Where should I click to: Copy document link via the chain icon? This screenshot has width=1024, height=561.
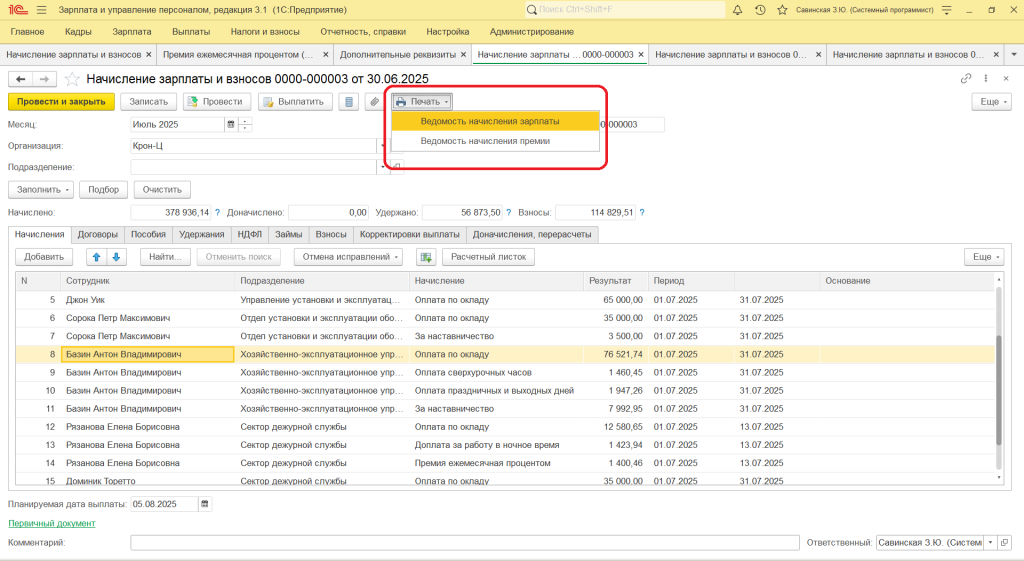[965, 78]
